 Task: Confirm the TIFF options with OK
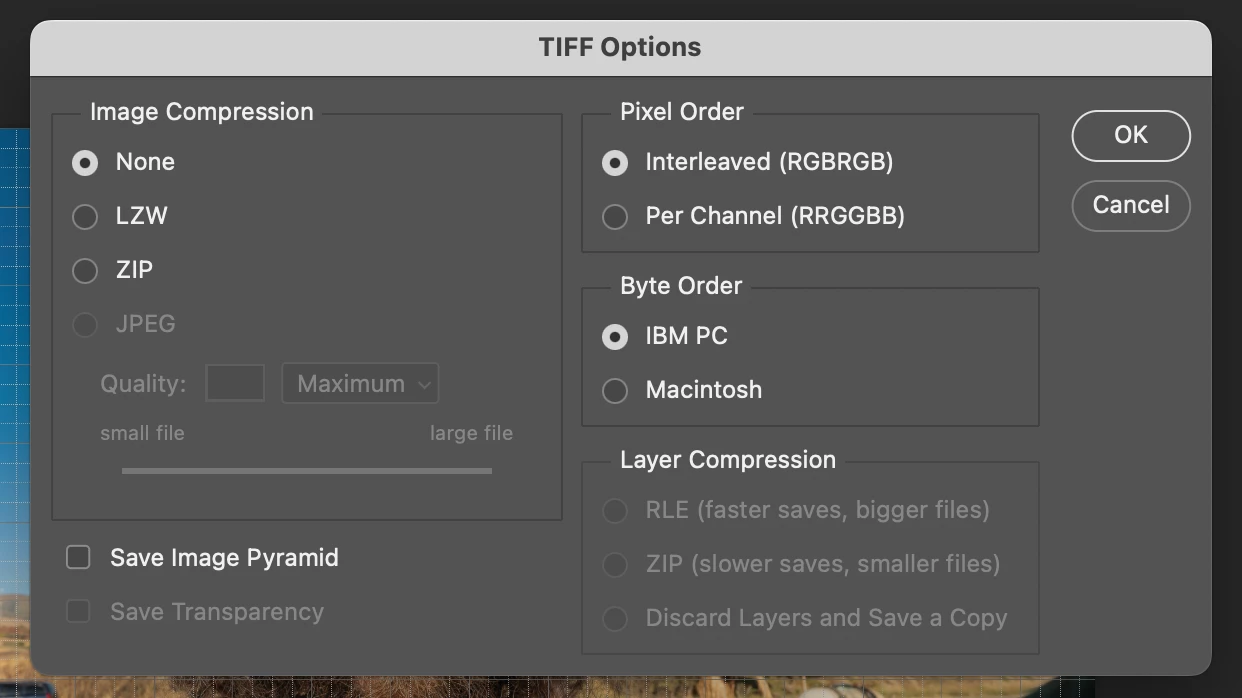click(x=1131, y=135)
